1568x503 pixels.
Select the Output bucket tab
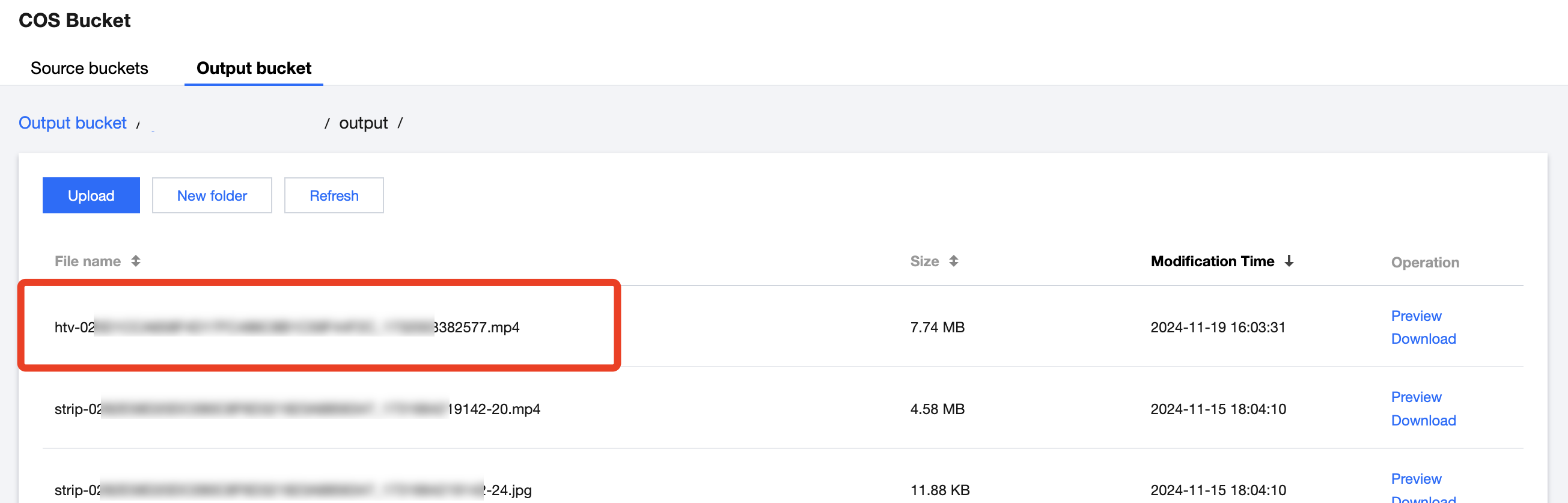253,68
